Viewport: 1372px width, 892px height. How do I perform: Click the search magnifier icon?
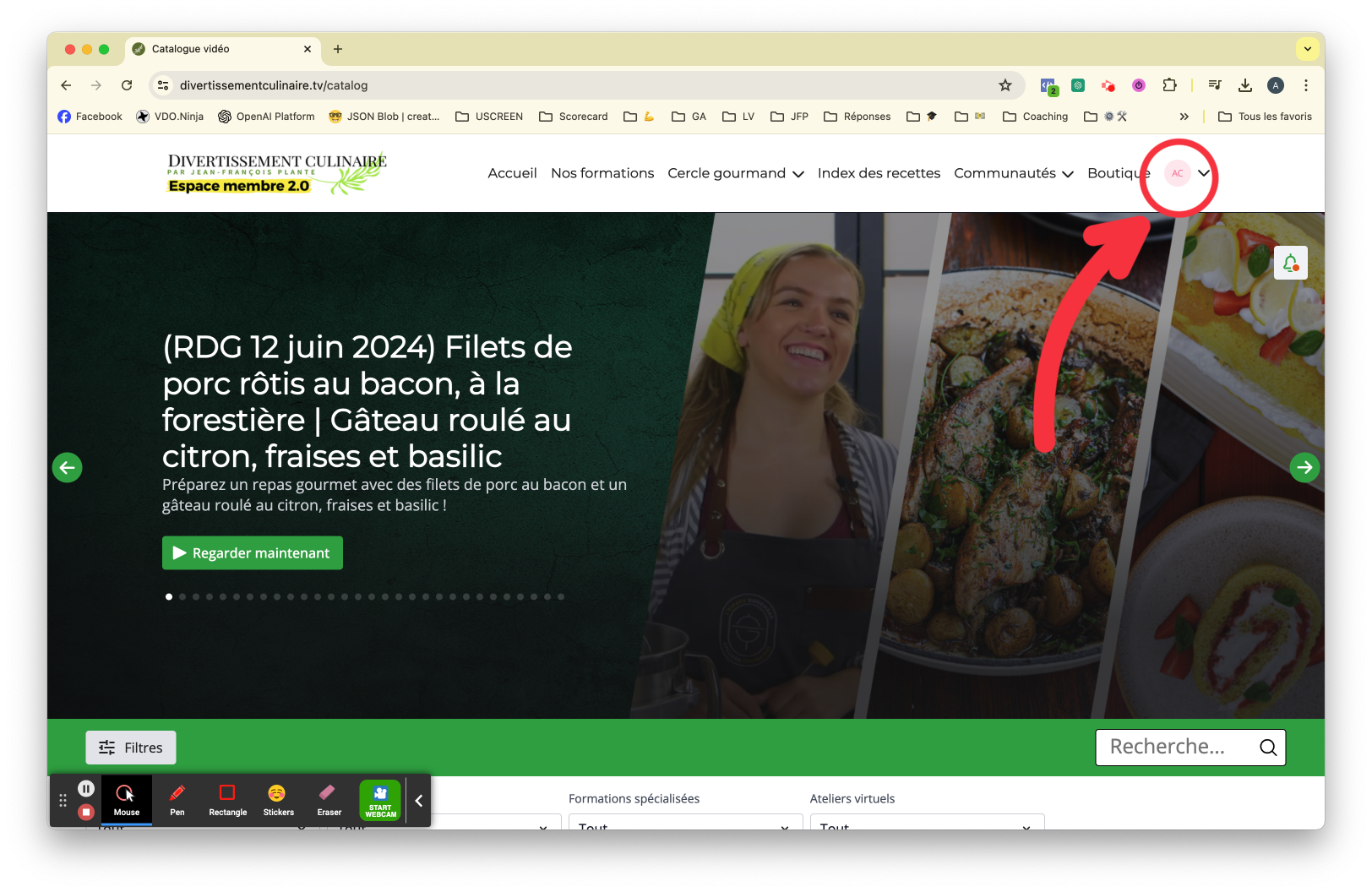click(x=1267, y=748)
